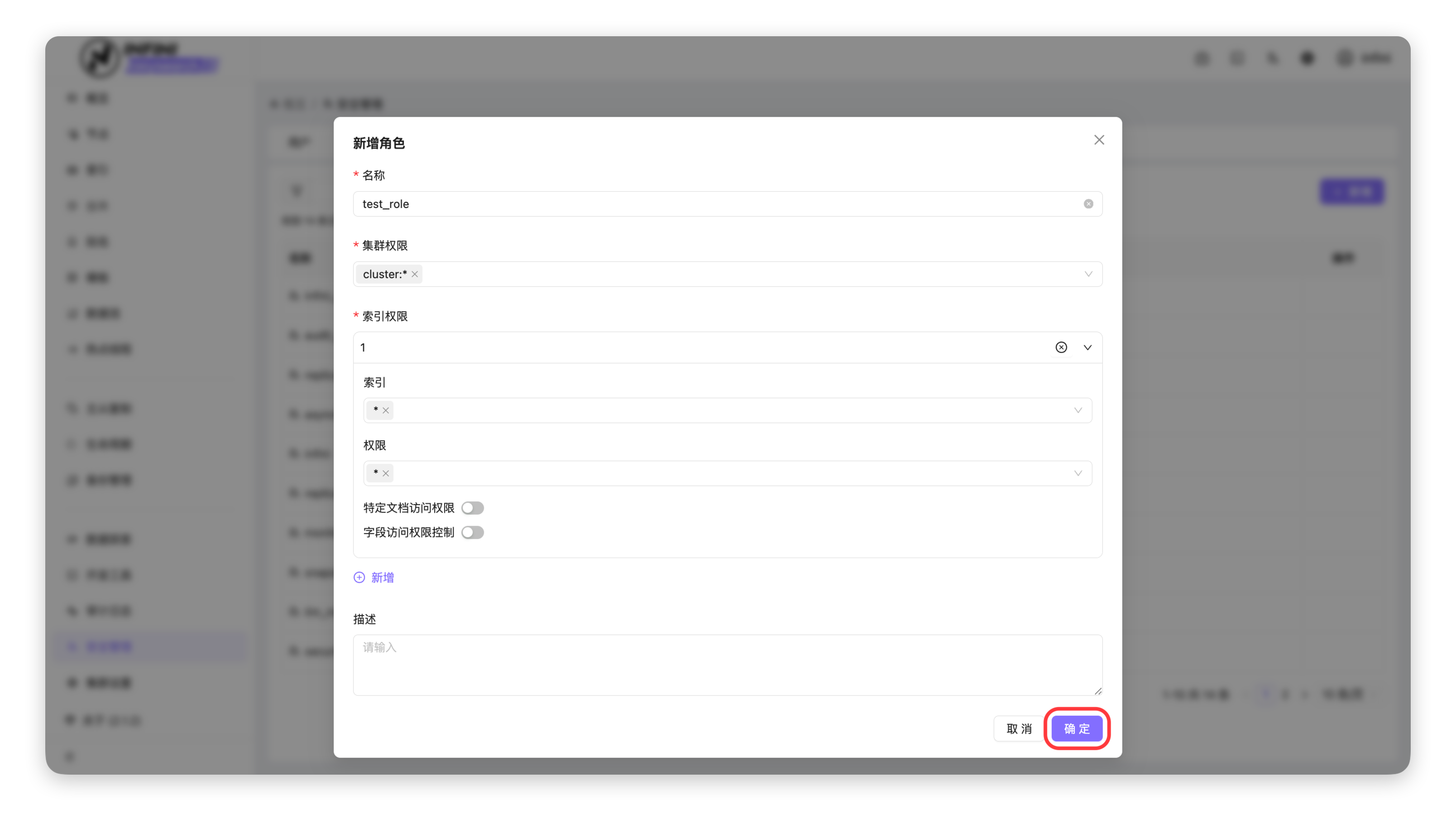
Task: Collapse index permission group 1 chevron
Action: click(1087, 347)
